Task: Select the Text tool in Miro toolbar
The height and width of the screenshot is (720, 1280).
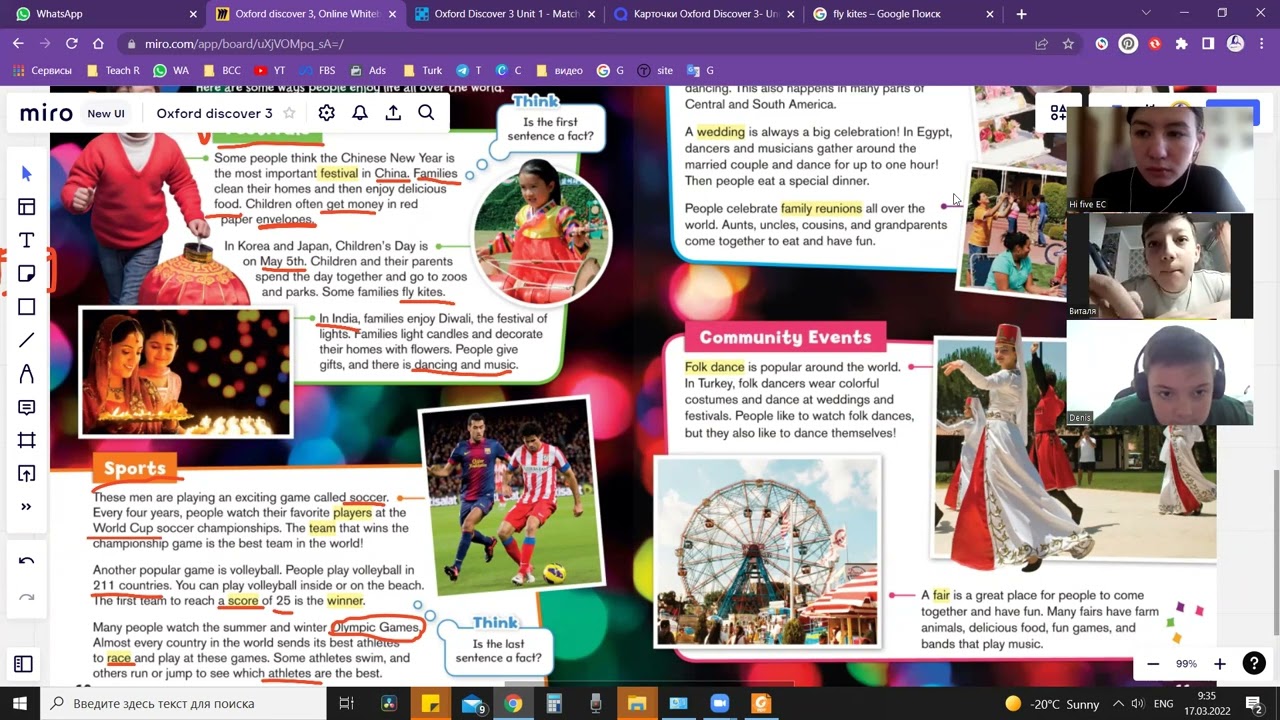Action: pyautogui.click(x=27, y=240)
